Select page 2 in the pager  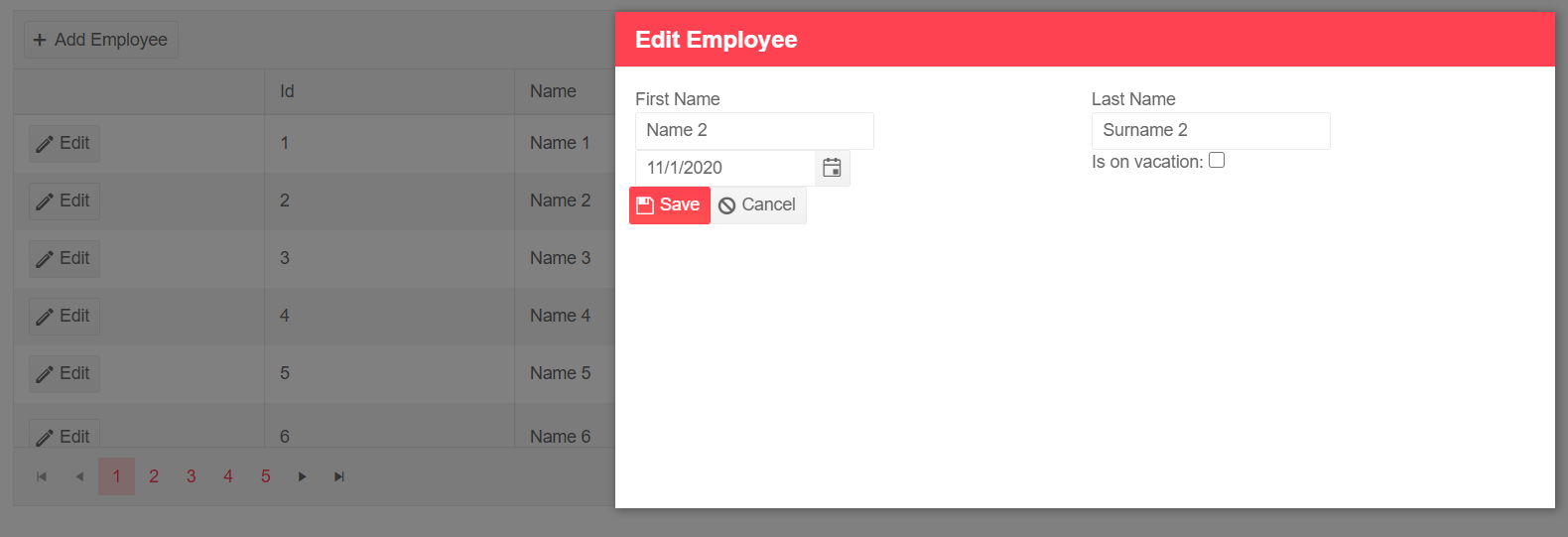154,476
